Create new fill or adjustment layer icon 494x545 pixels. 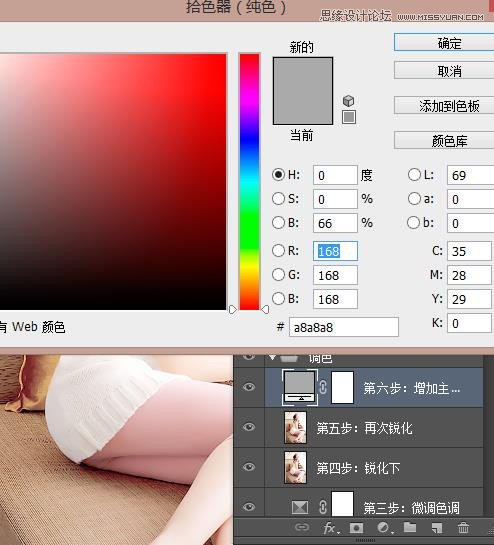coord(384,528)
